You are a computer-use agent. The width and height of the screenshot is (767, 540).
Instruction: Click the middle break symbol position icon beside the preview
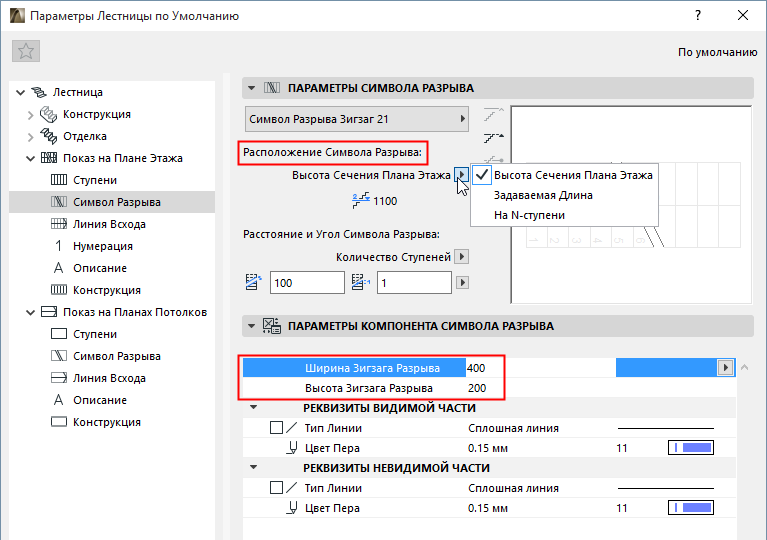pyautogui.click(x=493, y=135)
